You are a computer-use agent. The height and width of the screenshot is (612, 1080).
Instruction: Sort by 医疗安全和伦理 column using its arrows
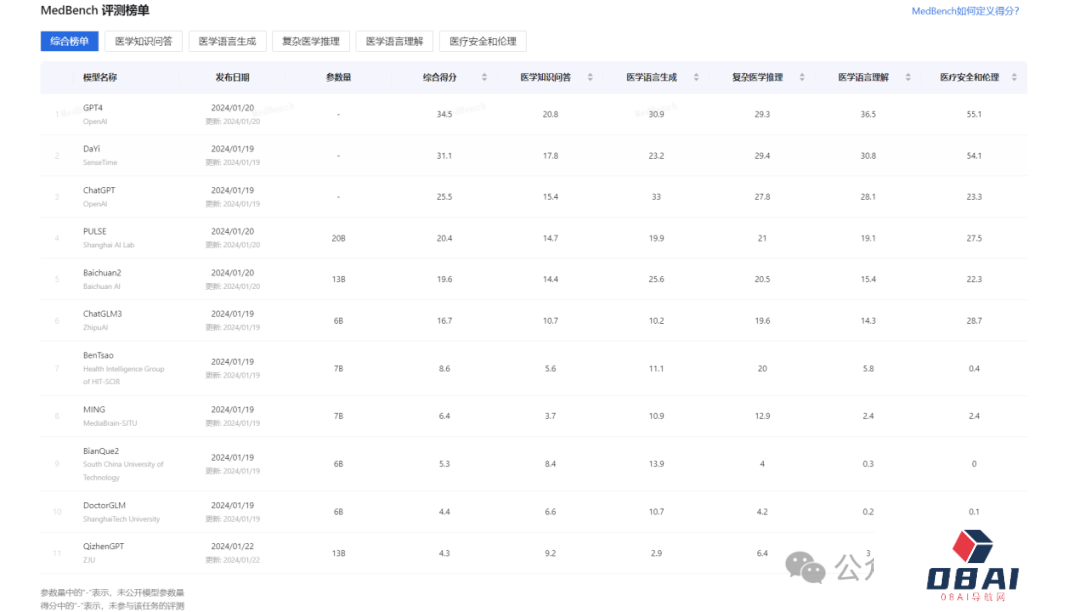1014,77
